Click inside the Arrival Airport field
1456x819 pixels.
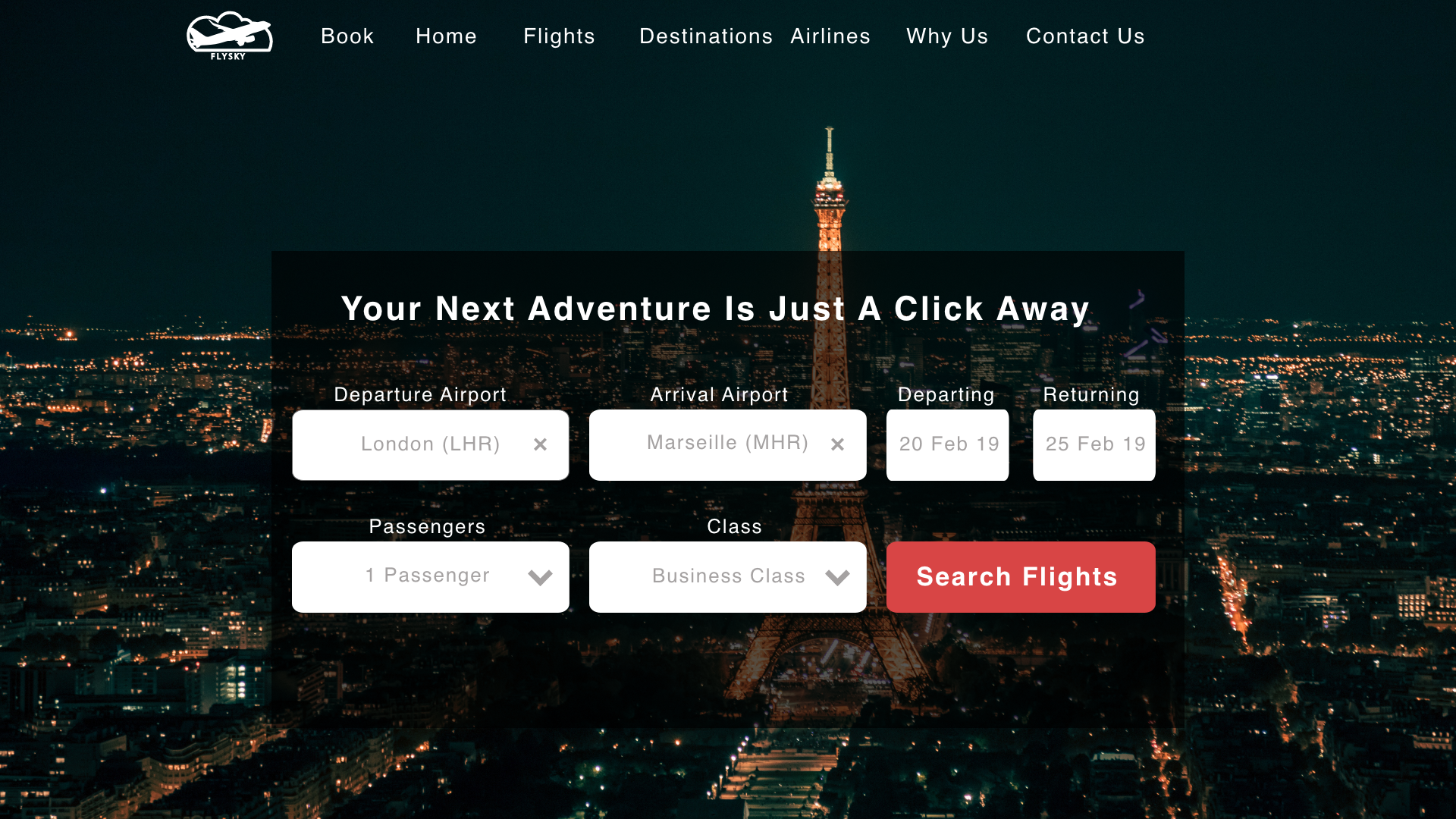(727, 445)
